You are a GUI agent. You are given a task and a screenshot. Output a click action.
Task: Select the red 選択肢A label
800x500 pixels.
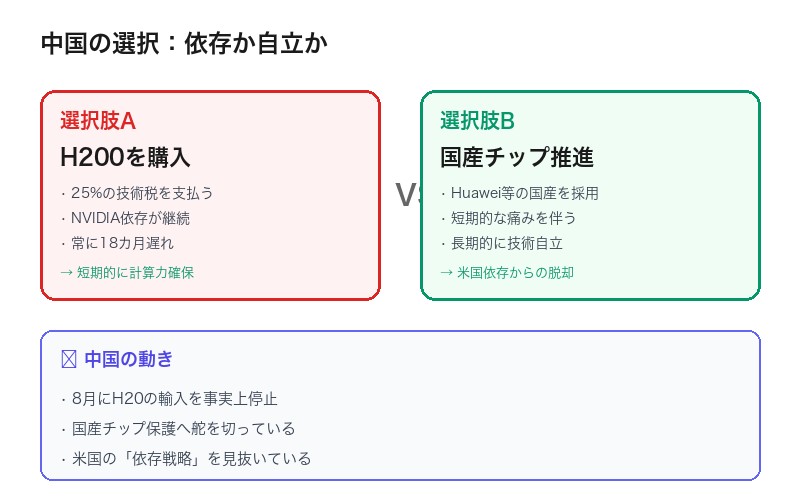98,121
